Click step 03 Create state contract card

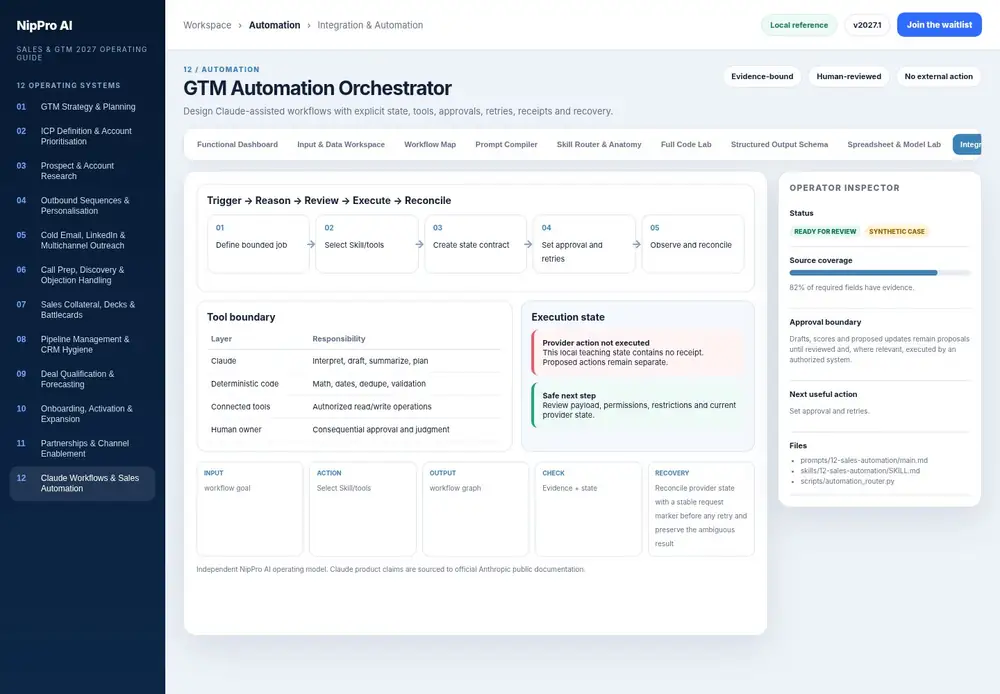475,244
